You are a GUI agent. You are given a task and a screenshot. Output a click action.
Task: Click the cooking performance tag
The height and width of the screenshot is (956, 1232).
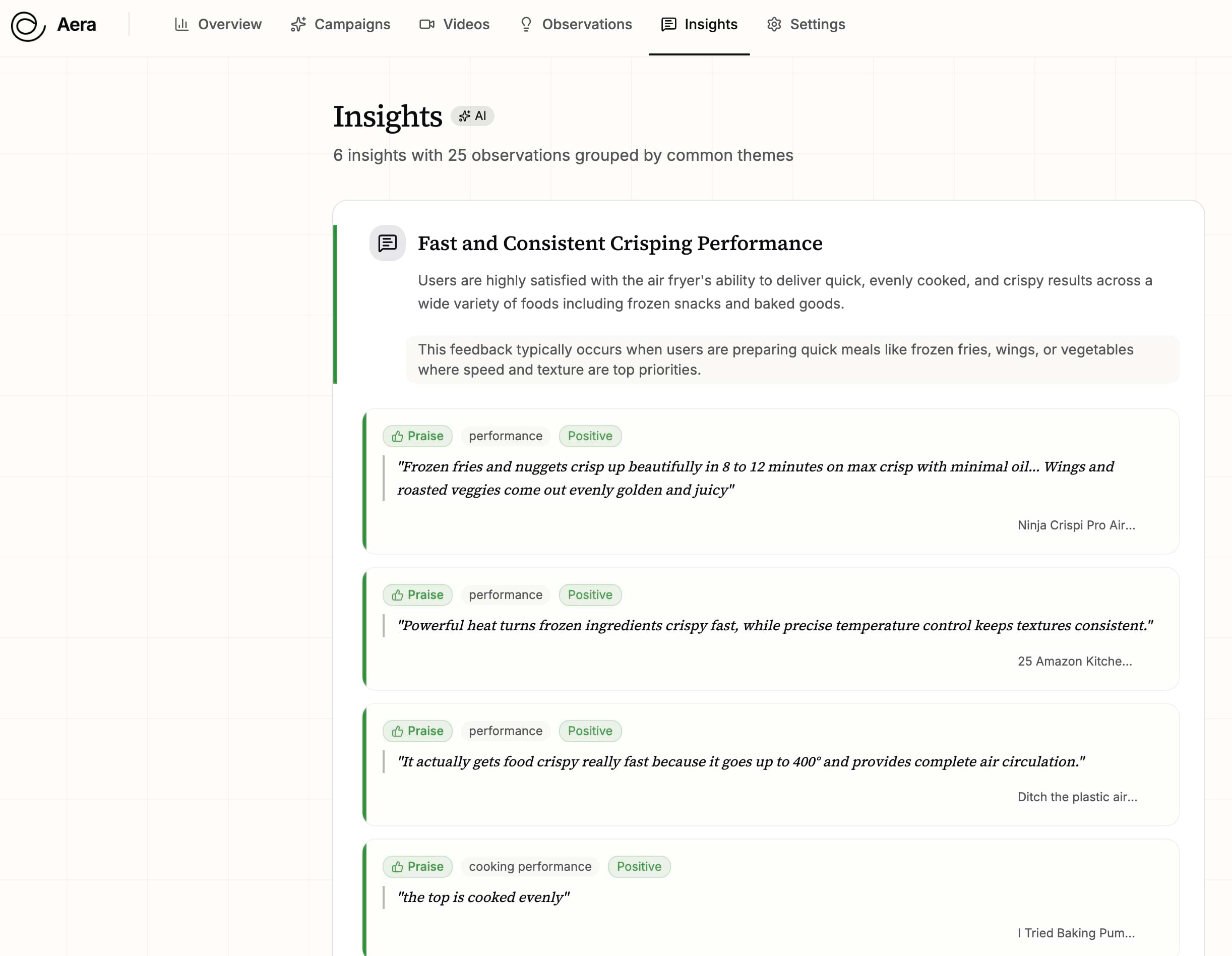530,867
